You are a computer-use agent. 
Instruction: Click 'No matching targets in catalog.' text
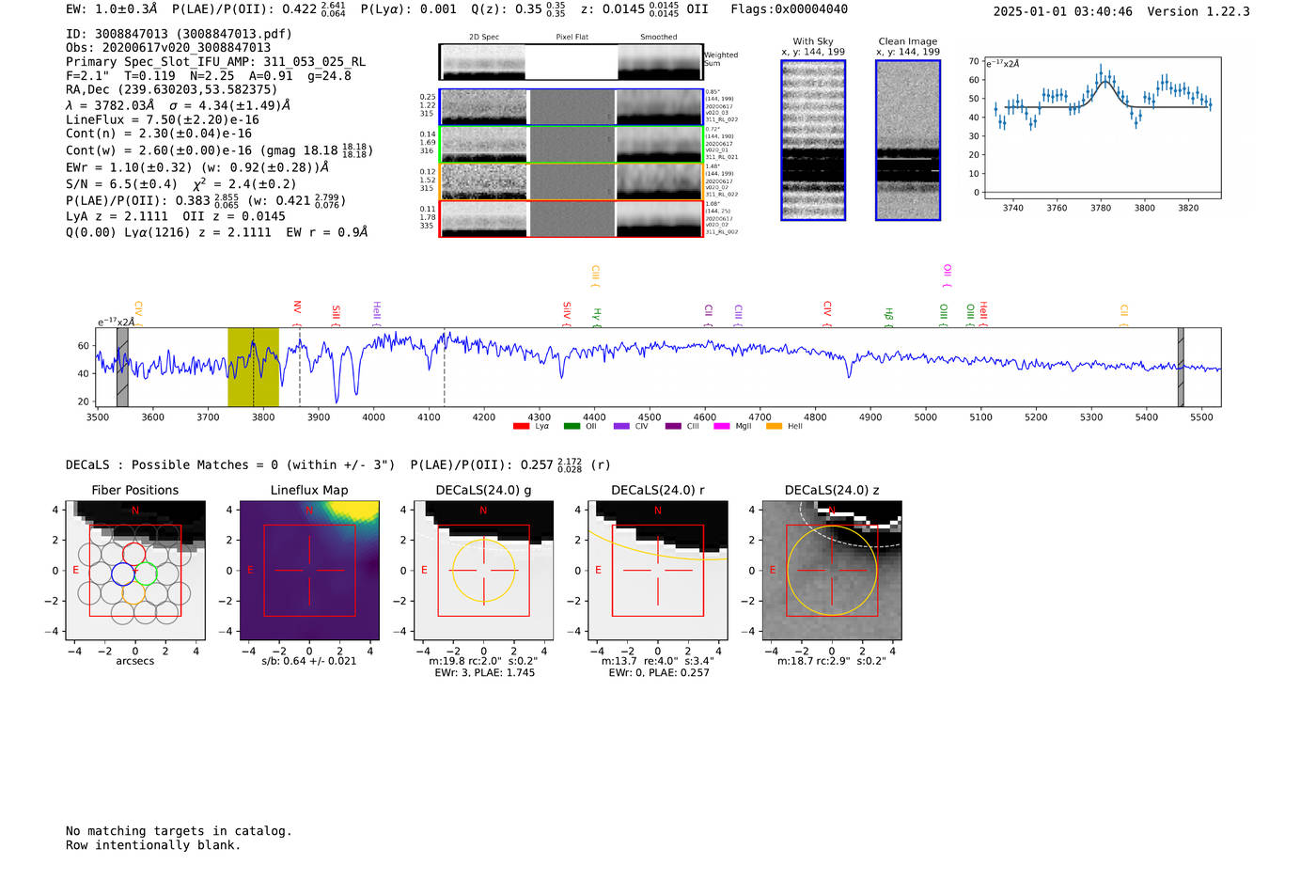pyautogui.click(x=179, y=831)
